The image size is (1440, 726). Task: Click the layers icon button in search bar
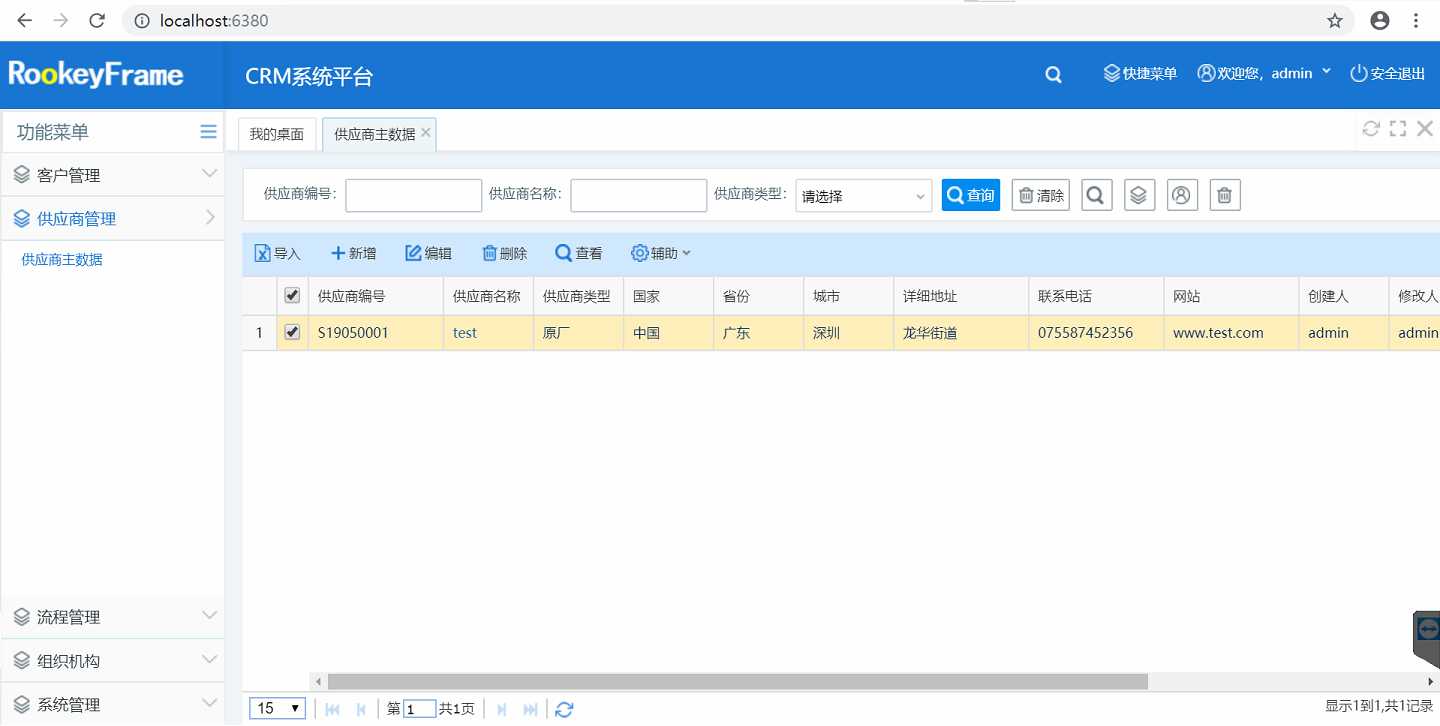pyautogui.click(x=1139, y=195)
